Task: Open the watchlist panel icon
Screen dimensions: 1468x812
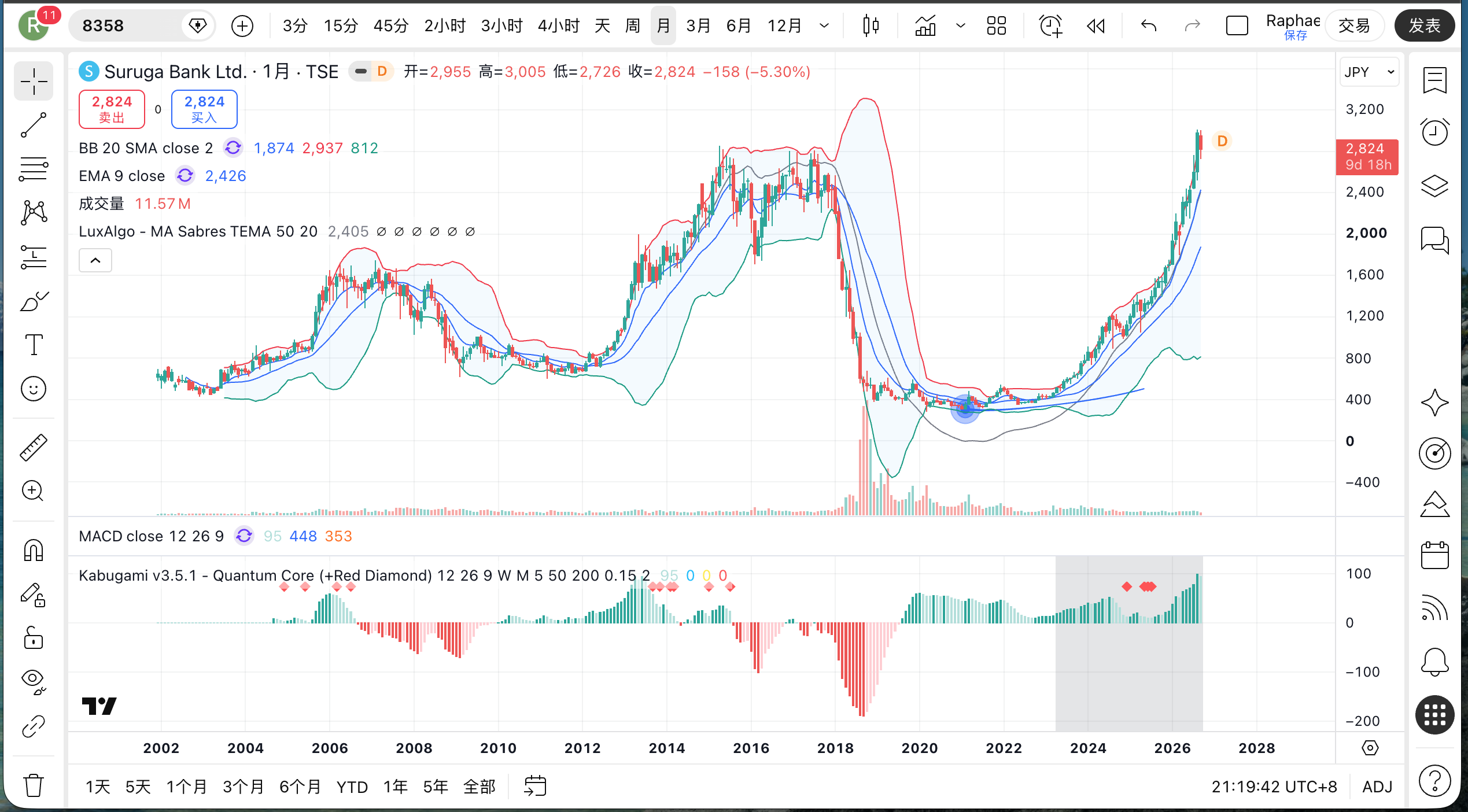Action: pos(1434,80)
